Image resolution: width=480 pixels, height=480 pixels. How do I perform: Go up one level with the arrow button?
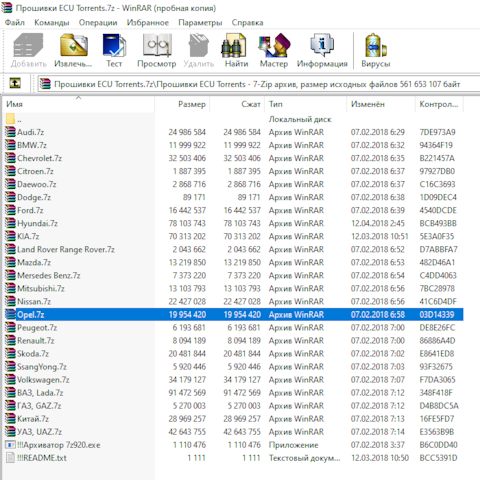click(x=15, y=83)
